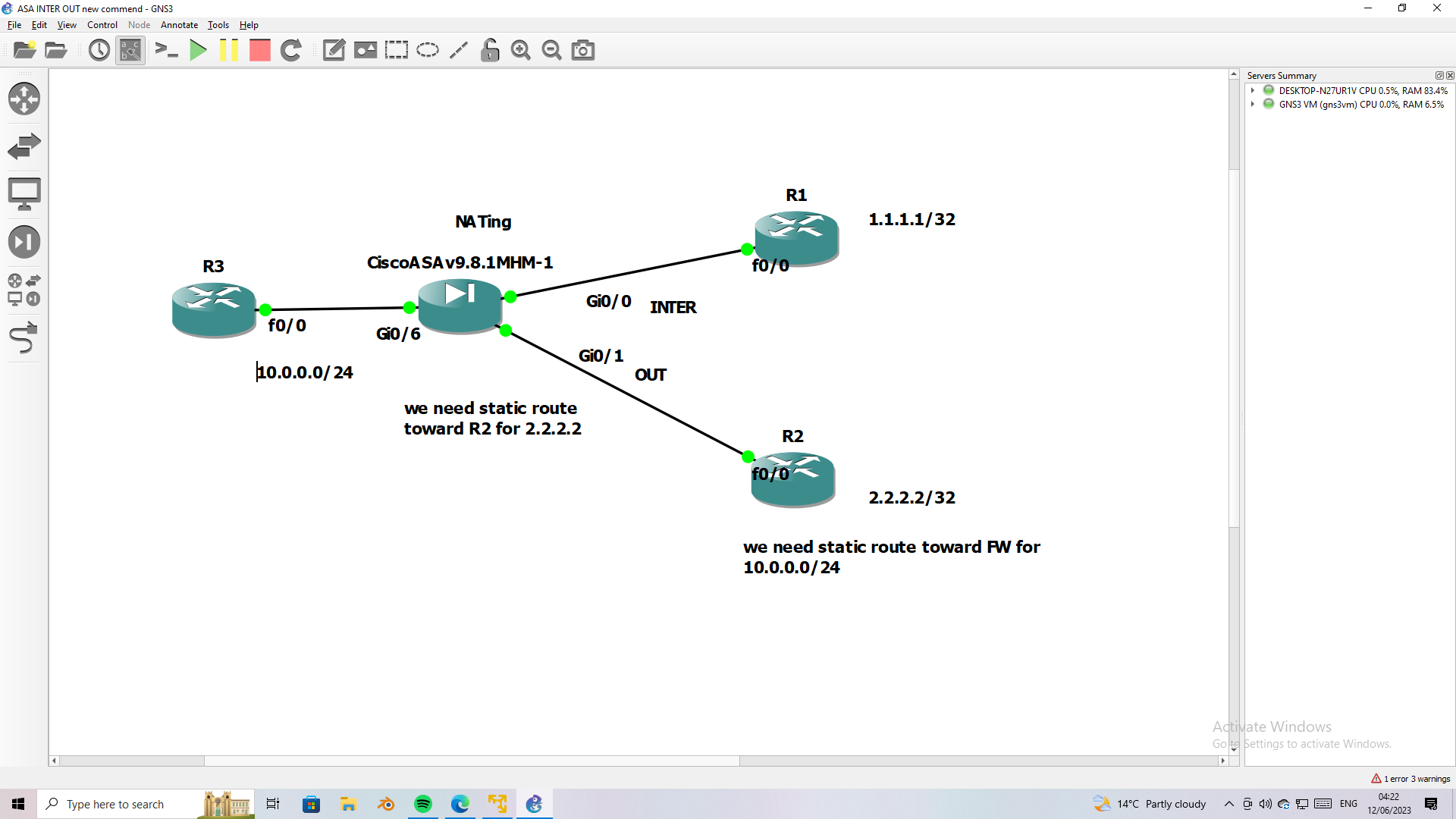This screenshot has width=1456, height=819.
Task: Open the Control menu
Action: 102,25
